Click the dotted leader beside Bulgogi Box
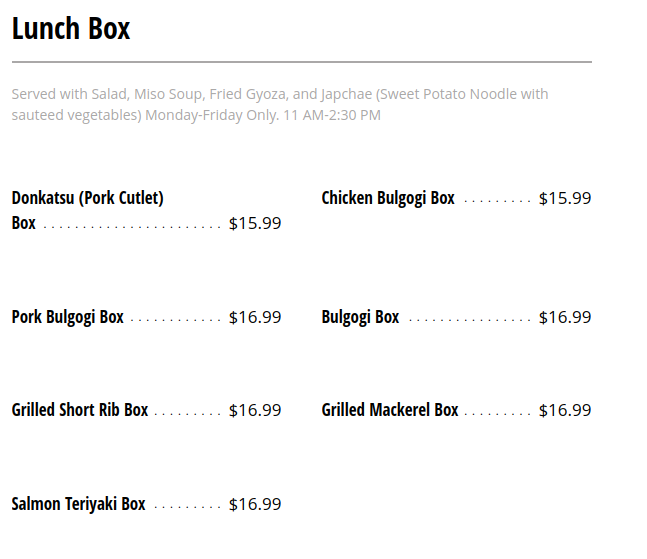Image resolution: width=647 pixels, height=559 pixels. (x=469, y=320)
